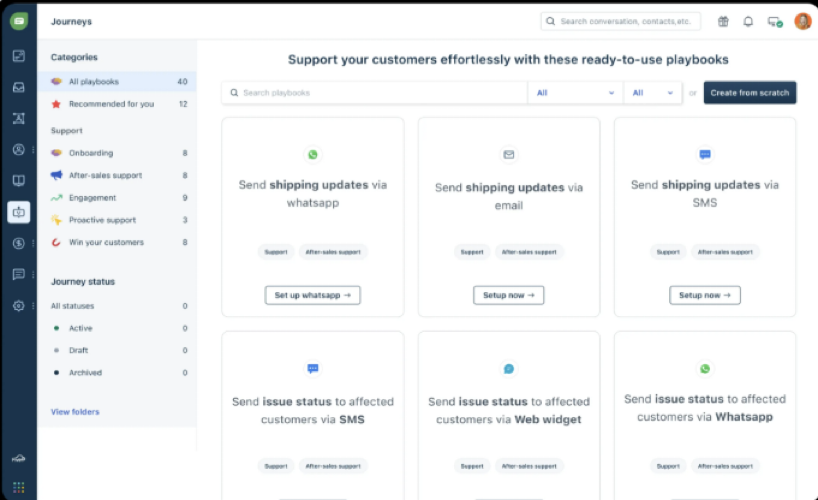Open the dashboard icon in sidebar

(19, 56)
